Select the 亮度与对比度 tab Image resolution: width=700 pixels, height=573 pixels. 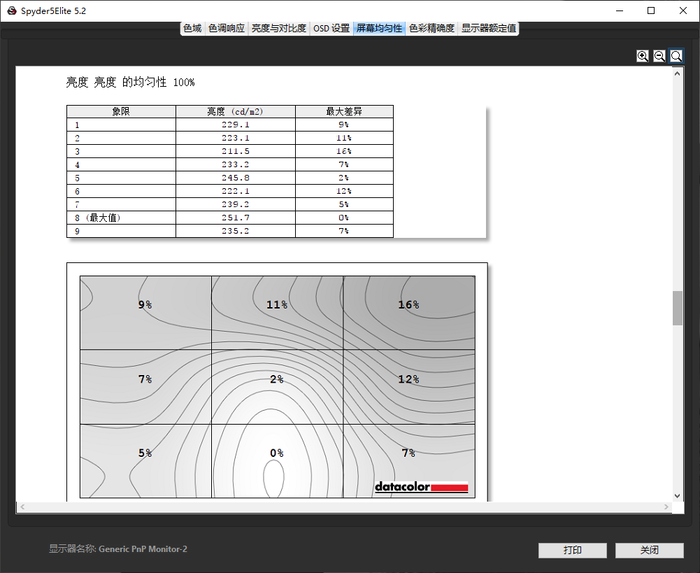[279, 28]
